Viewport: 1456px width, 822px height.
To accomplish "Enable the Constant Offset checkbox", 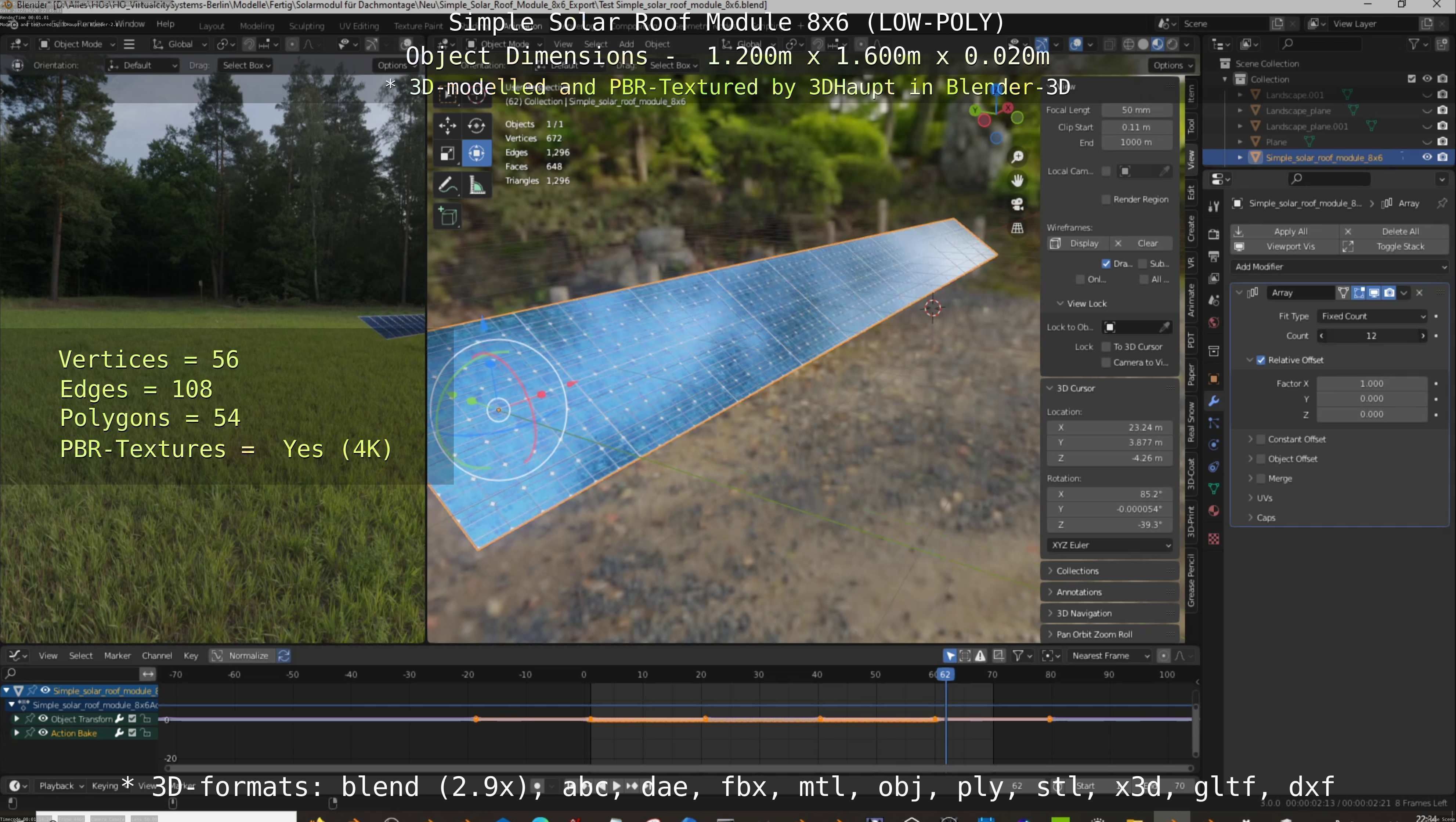I will 1260,439.
